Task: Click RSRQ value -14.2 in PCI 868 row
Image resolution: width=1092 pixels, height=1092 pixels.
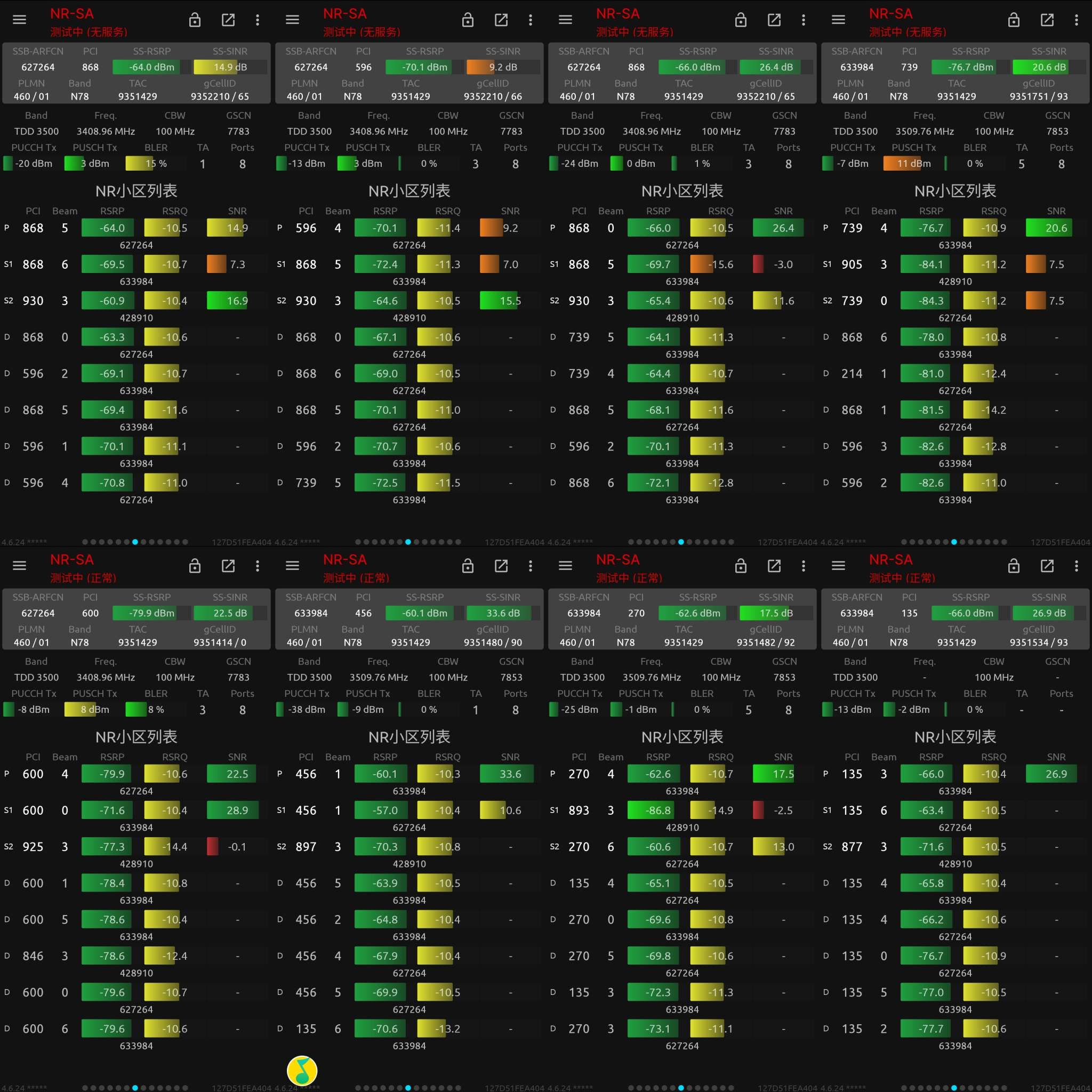Action: pos(994,411)
